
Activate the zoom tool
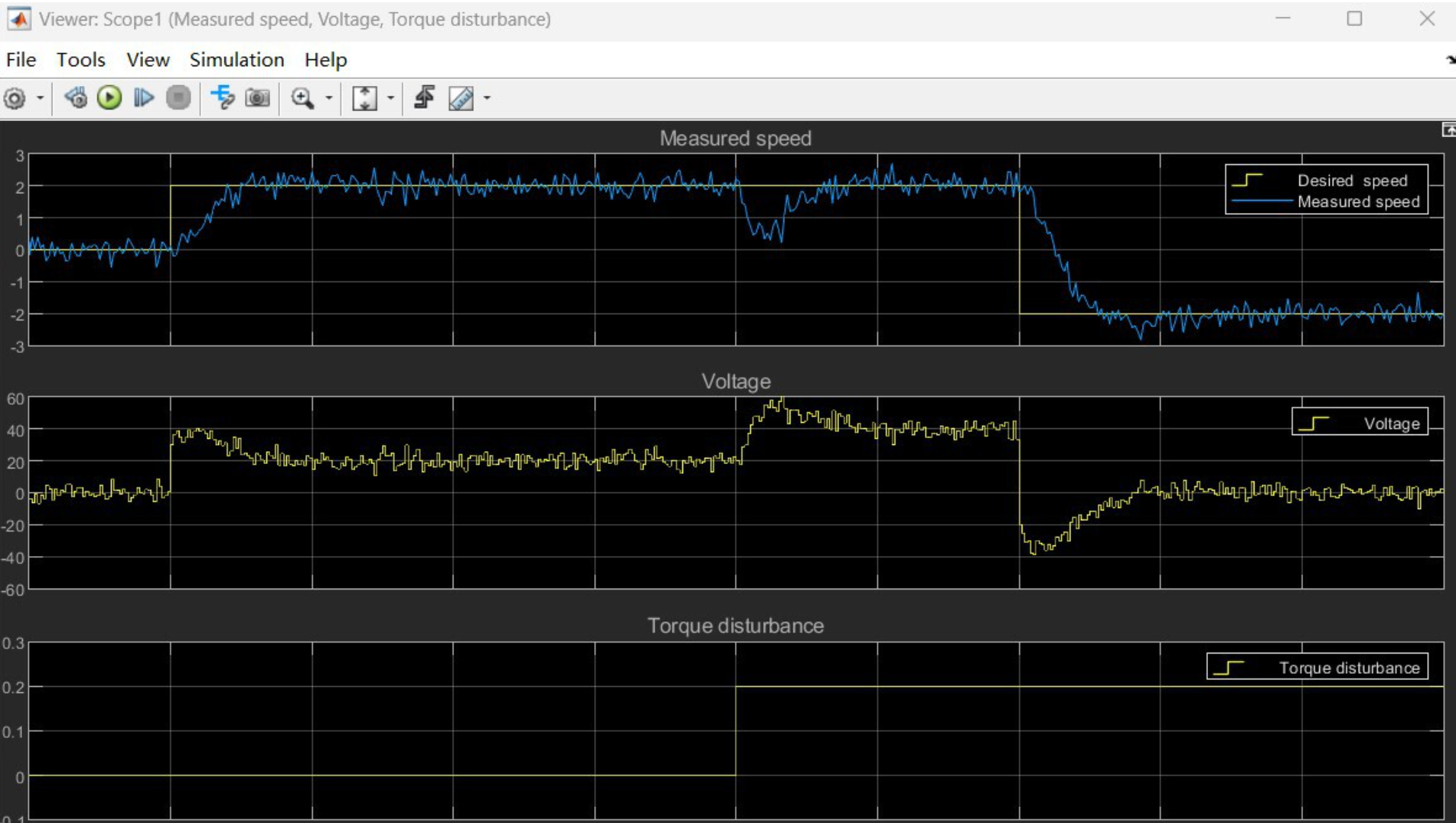(x=303, y=97)
